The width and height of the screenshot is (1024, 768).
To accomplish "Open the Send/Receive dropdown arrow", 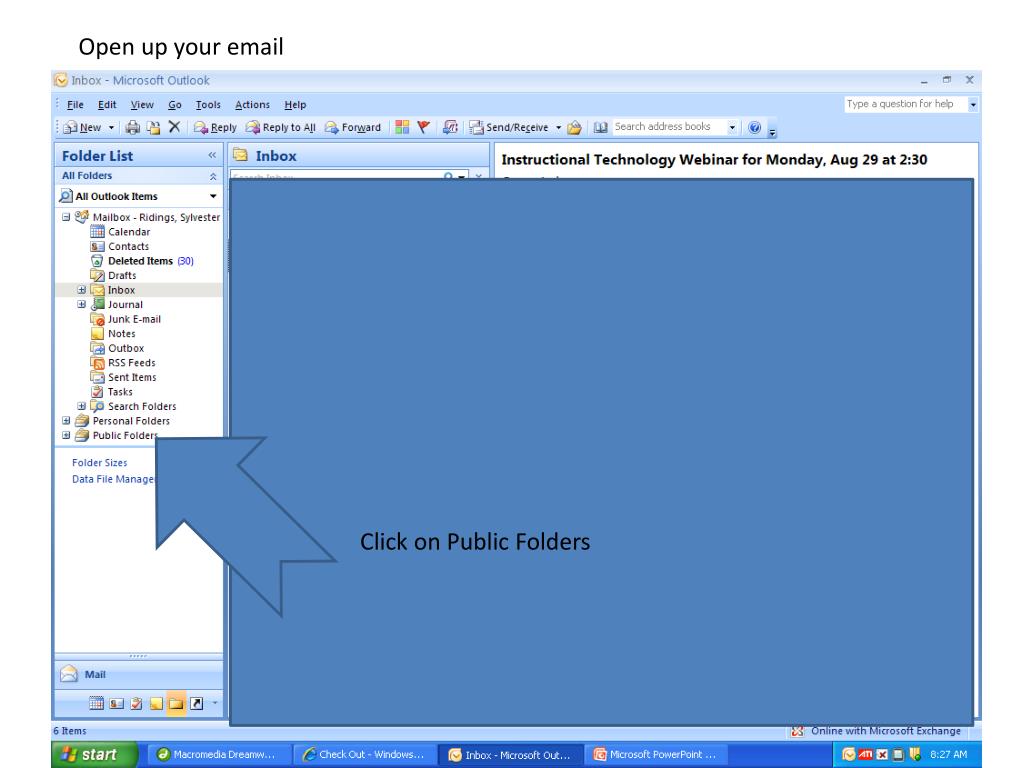I will point(558,127).
